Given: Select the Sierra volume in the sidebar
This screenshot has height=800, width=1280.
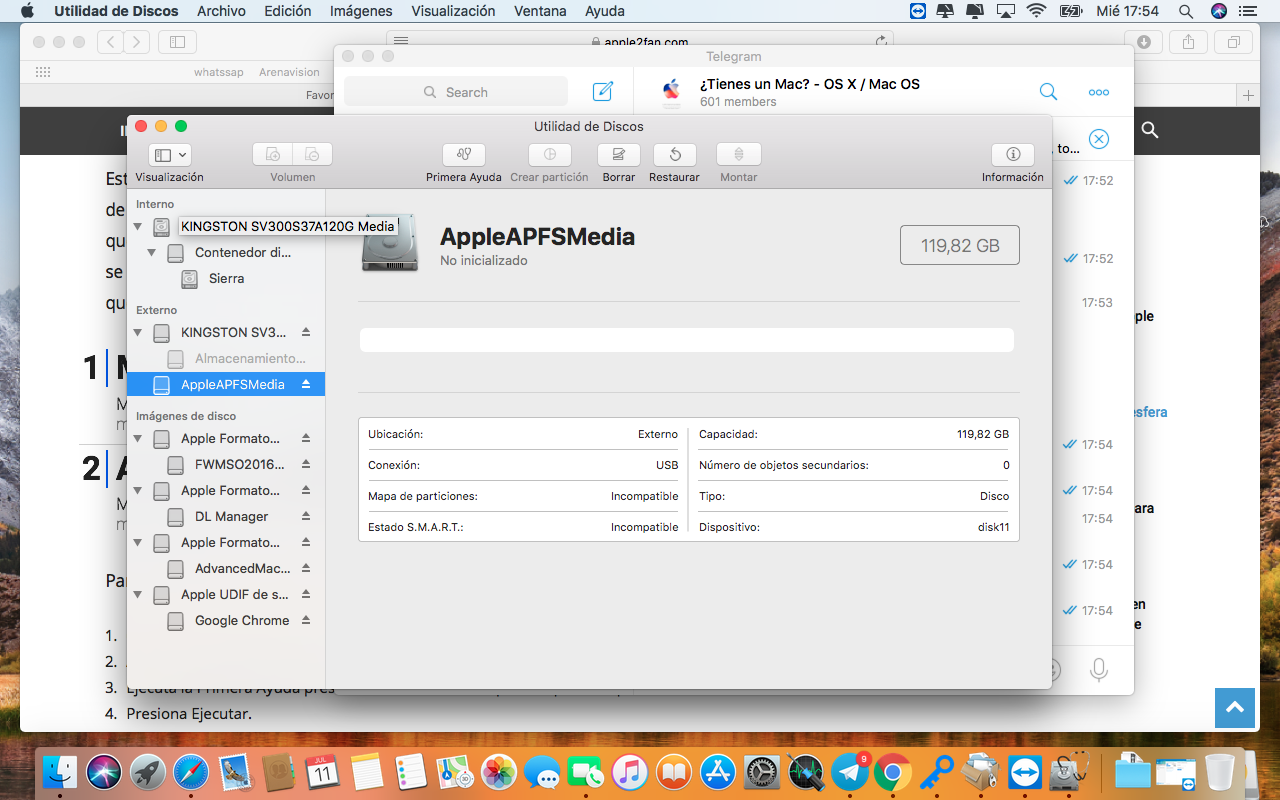Looking at the screenshot, I should [x=226, y=278].
